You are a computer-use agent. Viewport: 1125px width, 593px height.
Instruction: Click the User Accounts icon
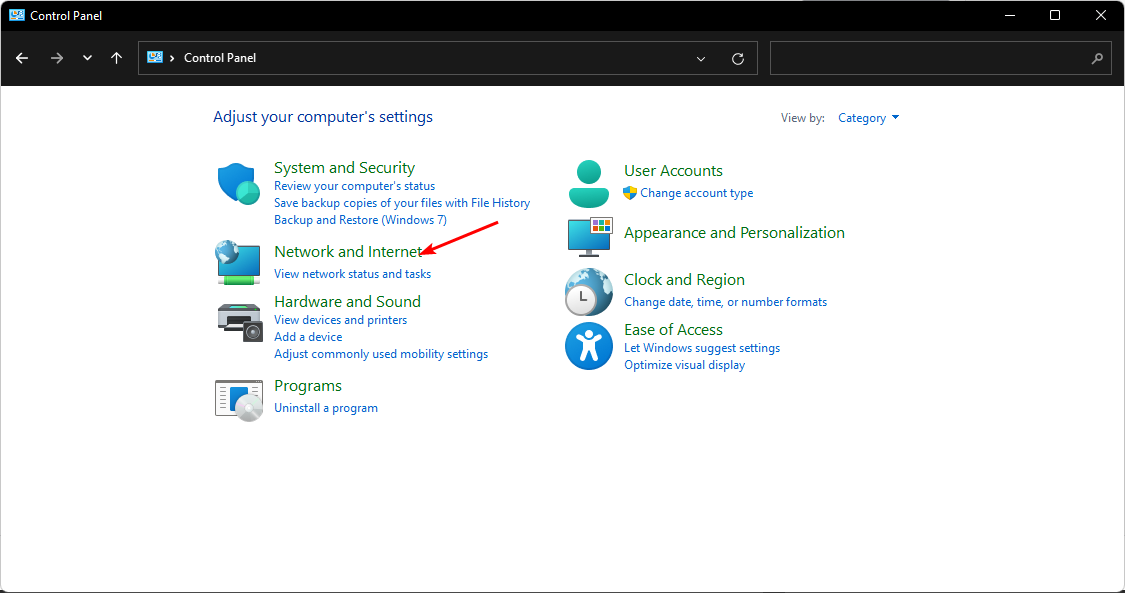pos(588,183)
